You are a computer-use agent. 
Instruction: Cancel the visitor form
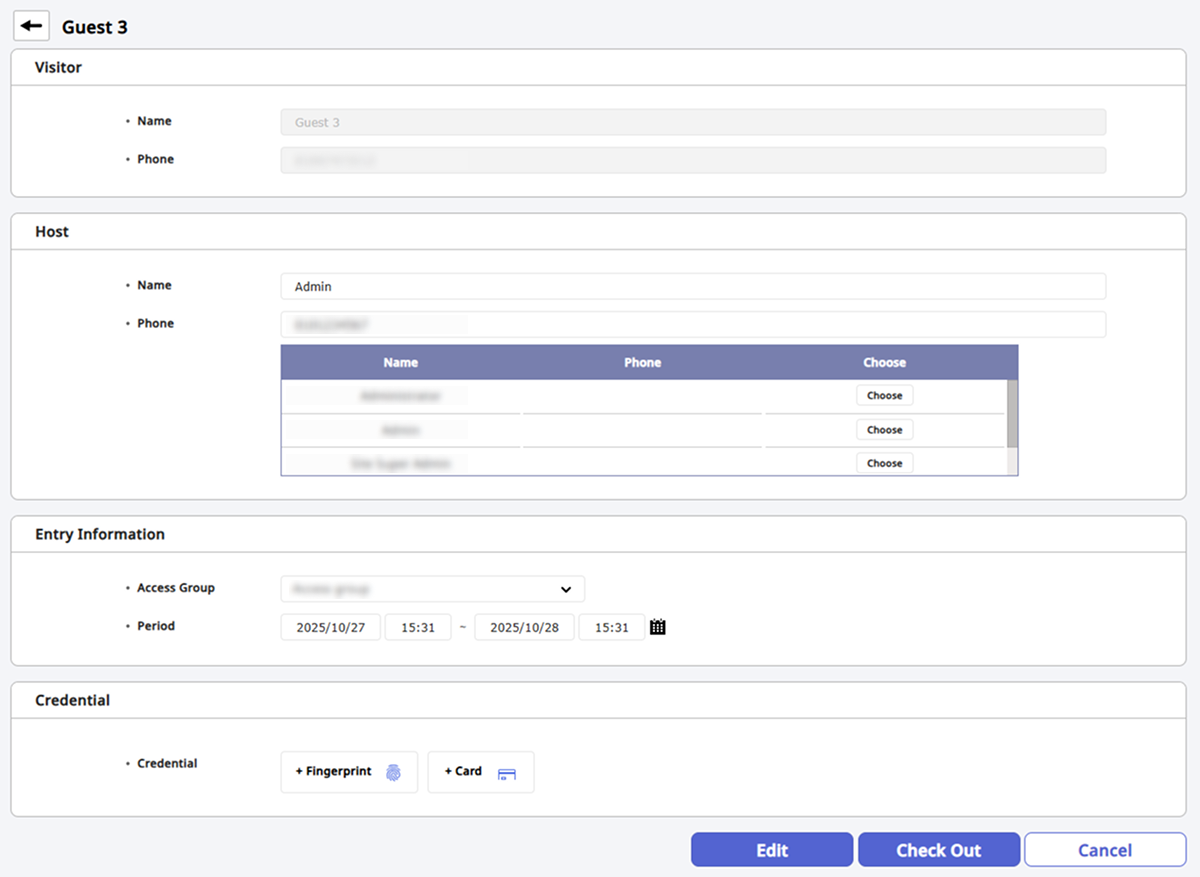[1104, 850]
